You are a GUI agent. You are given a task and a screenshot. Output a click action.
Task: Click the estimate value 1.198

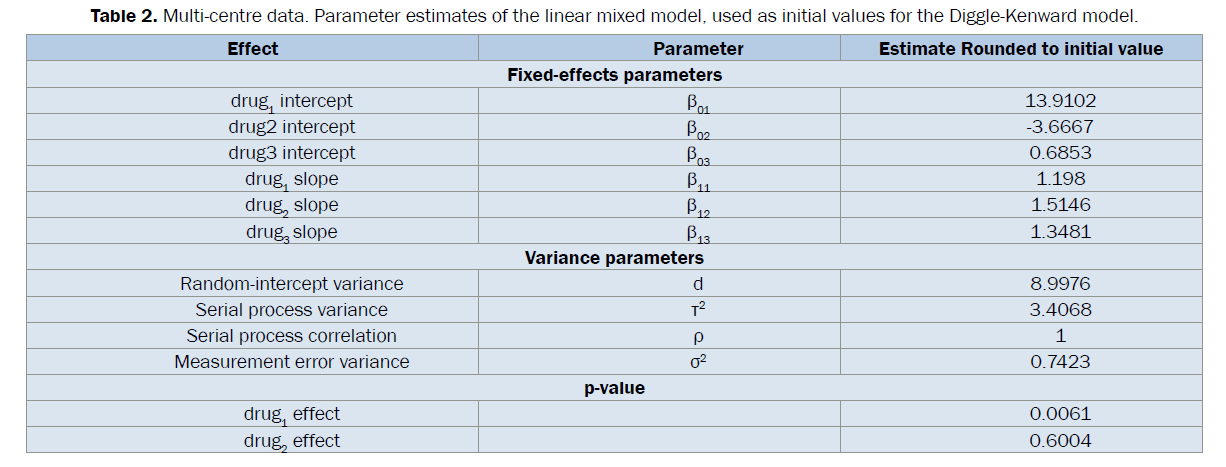pyautogui.click(x=1060, y=179)
